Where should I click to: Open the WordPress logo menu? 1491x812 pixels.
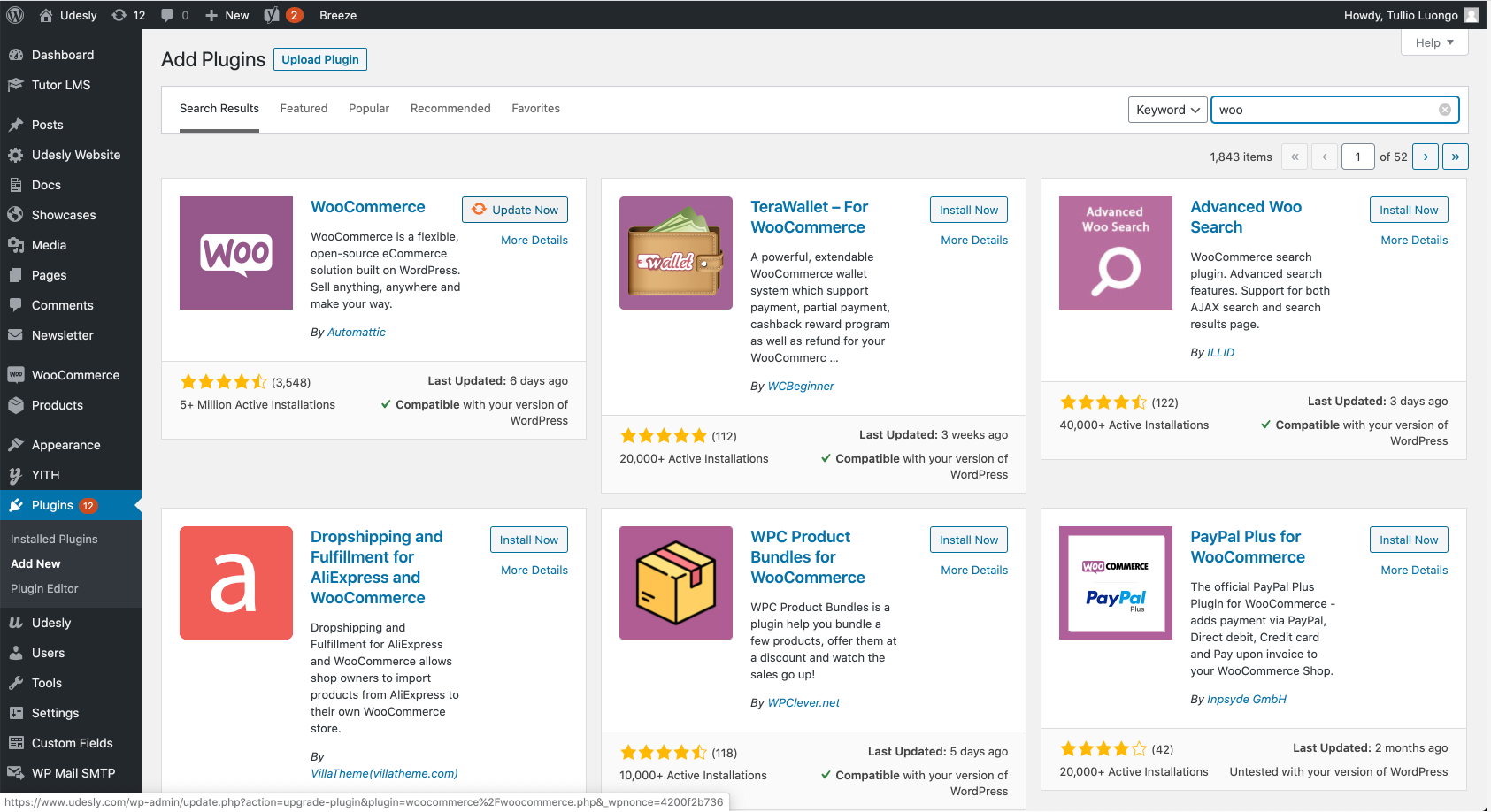15,15
